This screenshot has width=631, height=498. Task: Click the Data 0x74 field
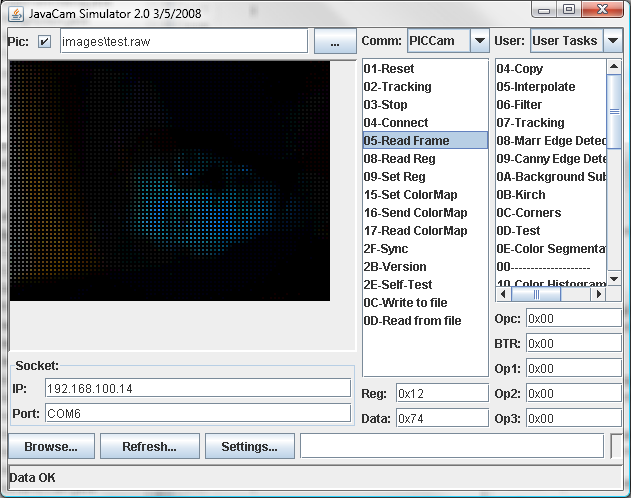click(x=442, y=418)
